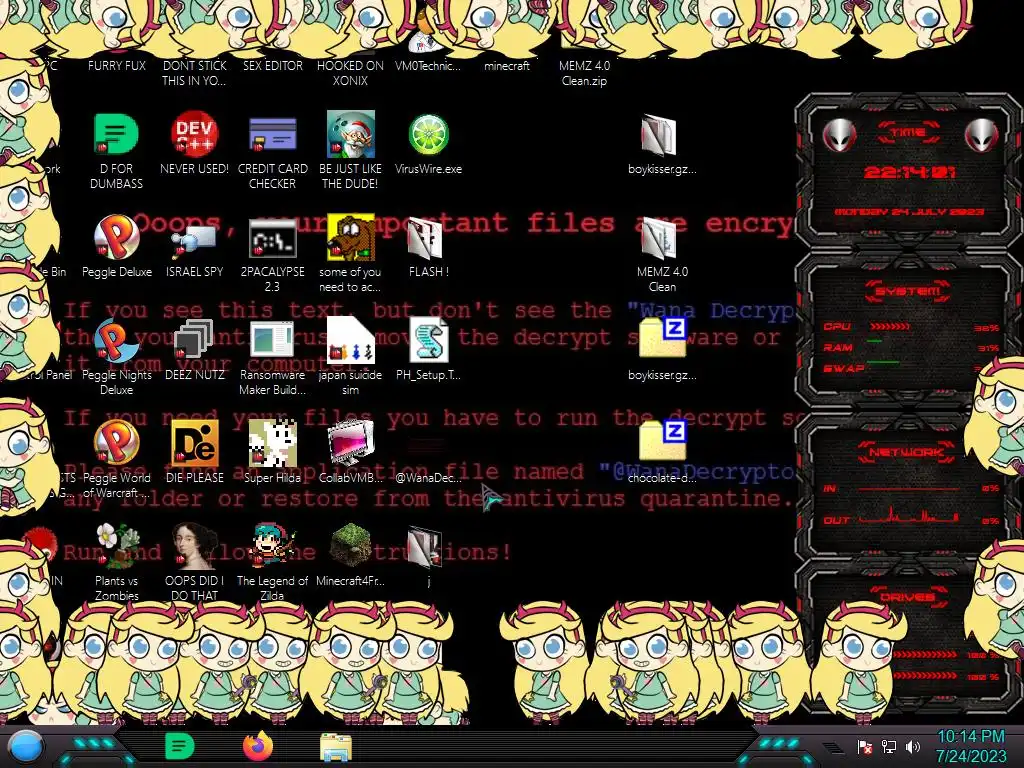This screenshot has height=768, width=1024.
Task: Select the Peggle Nights Deluxe icon
Action: tap(116, 341)
